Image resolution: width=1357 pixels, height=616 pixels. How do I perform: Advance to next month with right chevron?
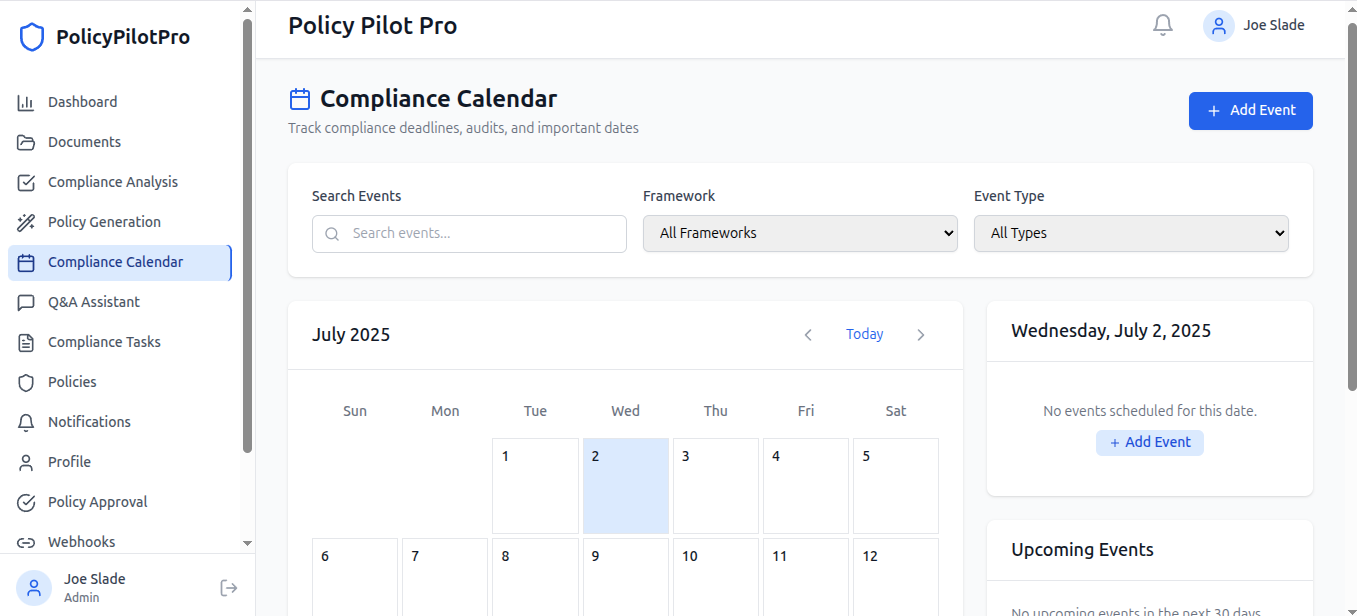click(921, 335)
